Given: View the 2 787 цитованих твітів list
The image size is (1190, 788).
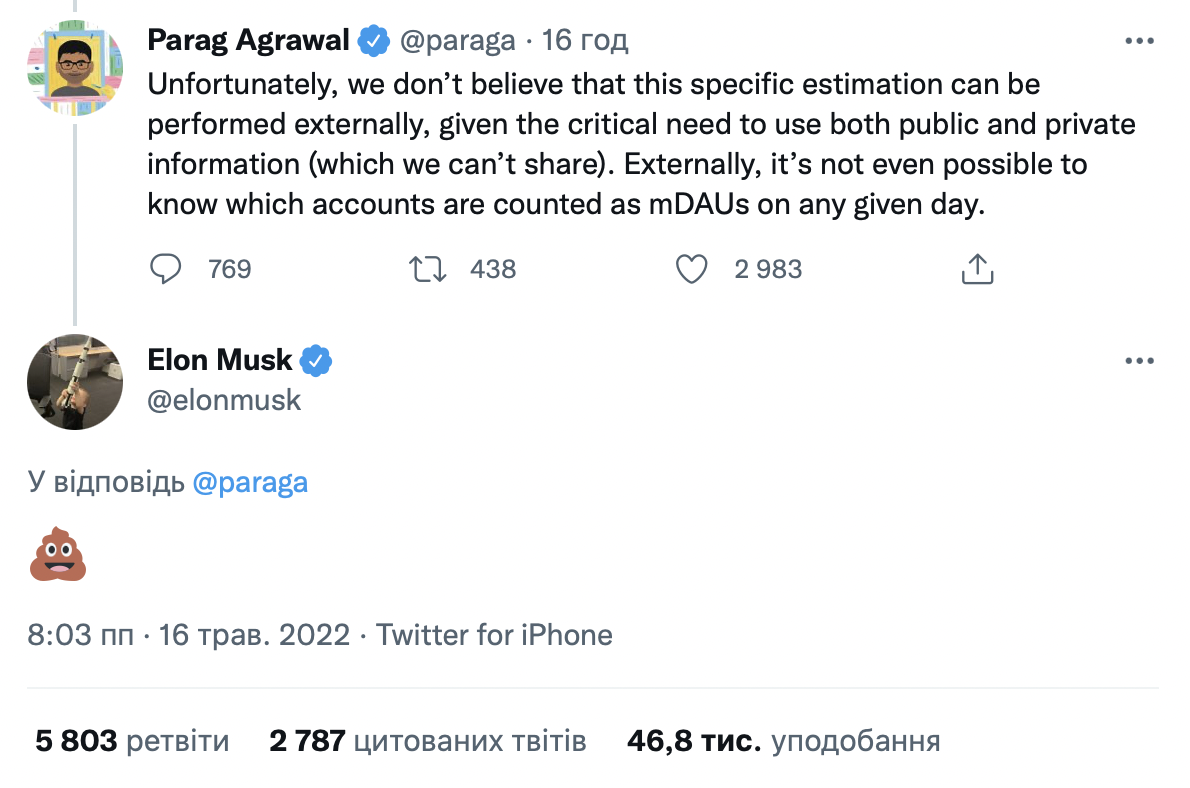Looking at the screenshot, I should (x=428, y=741).
